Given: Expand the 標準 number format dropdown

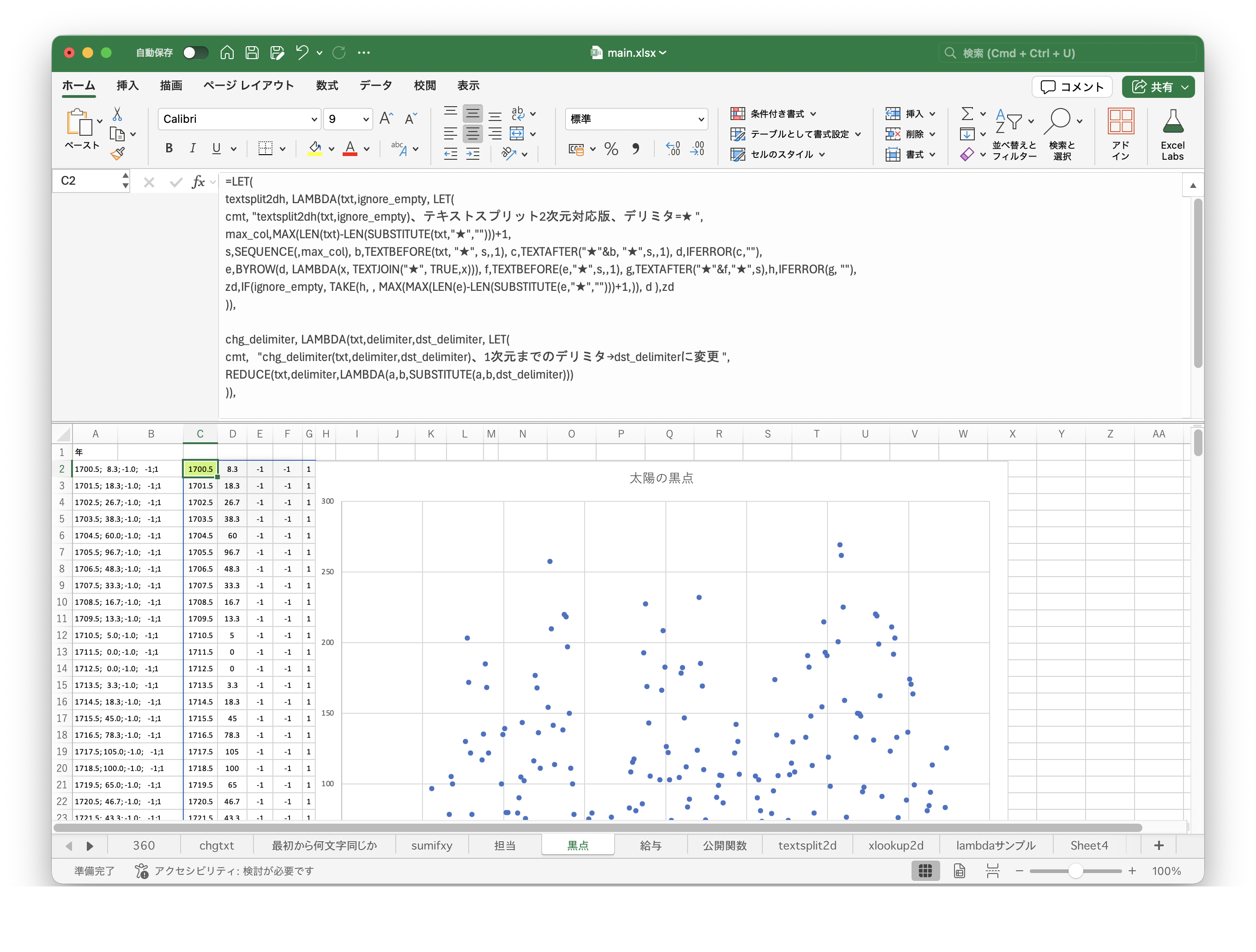Looking at the screenshot, I should [x=700, y=119].
